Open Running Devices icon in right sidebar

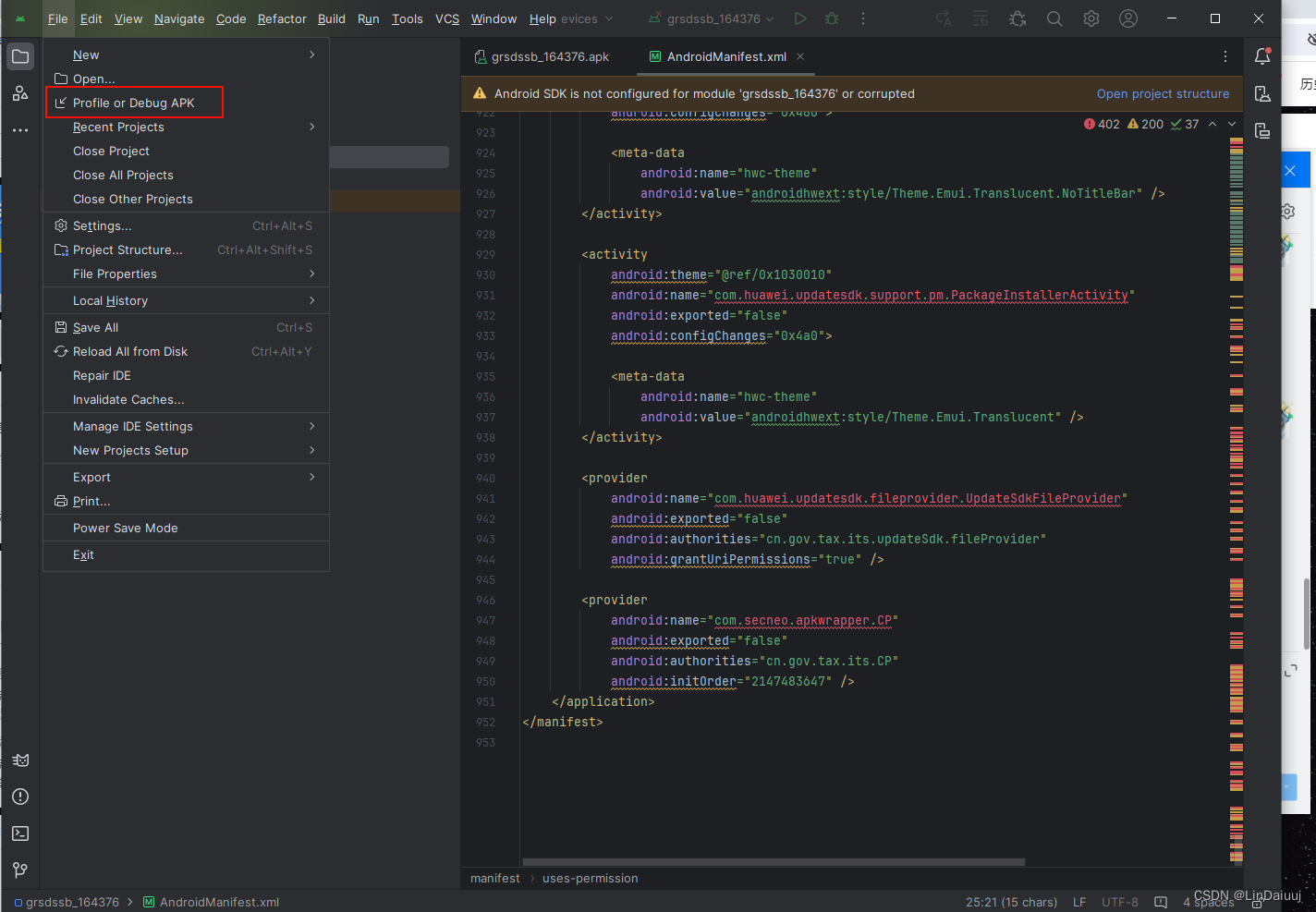tap(1262, 130)
